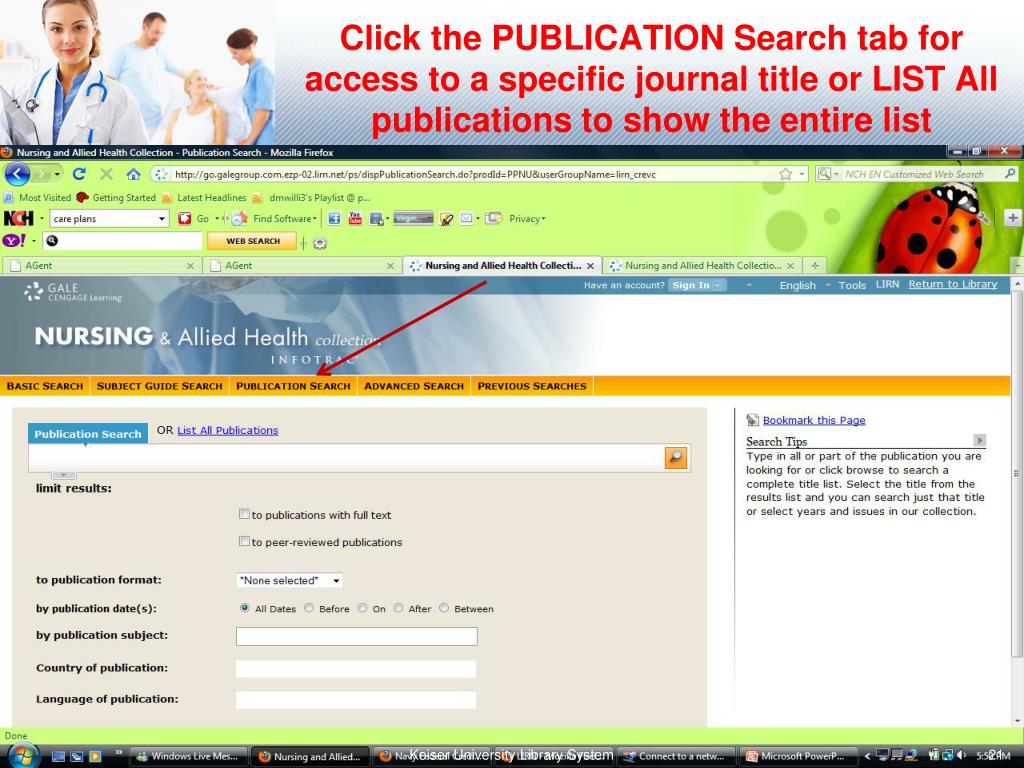The image size is (1024, 768).
Task: Click the List All Publications link
Action: [228, 430]
